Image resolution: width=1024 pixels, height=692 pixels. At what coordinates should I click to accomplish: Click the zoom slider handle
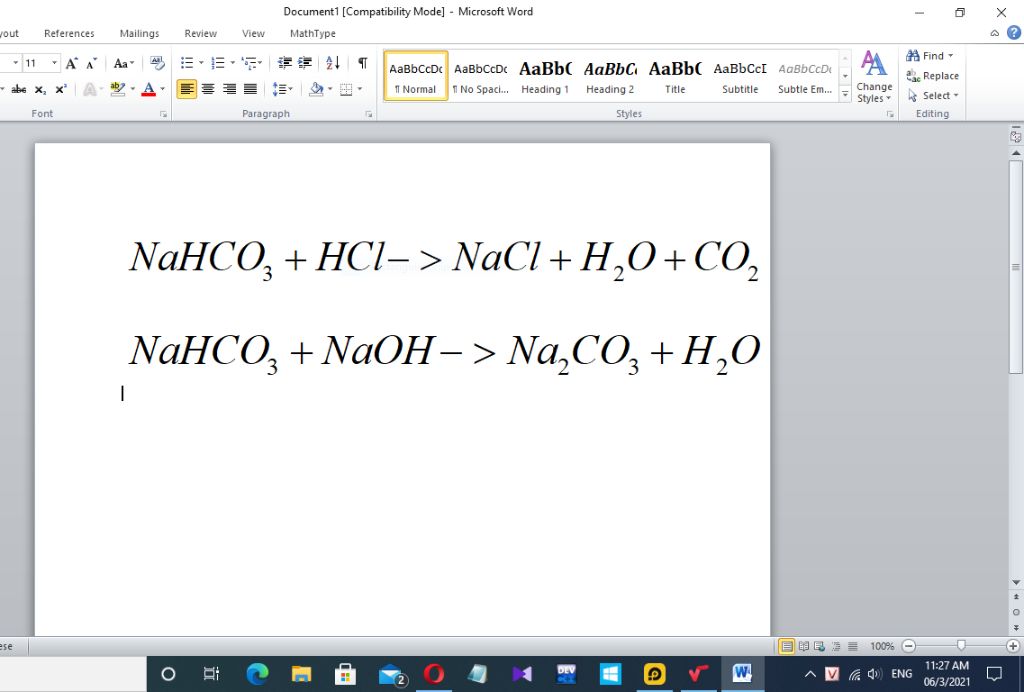pos(961,646)
